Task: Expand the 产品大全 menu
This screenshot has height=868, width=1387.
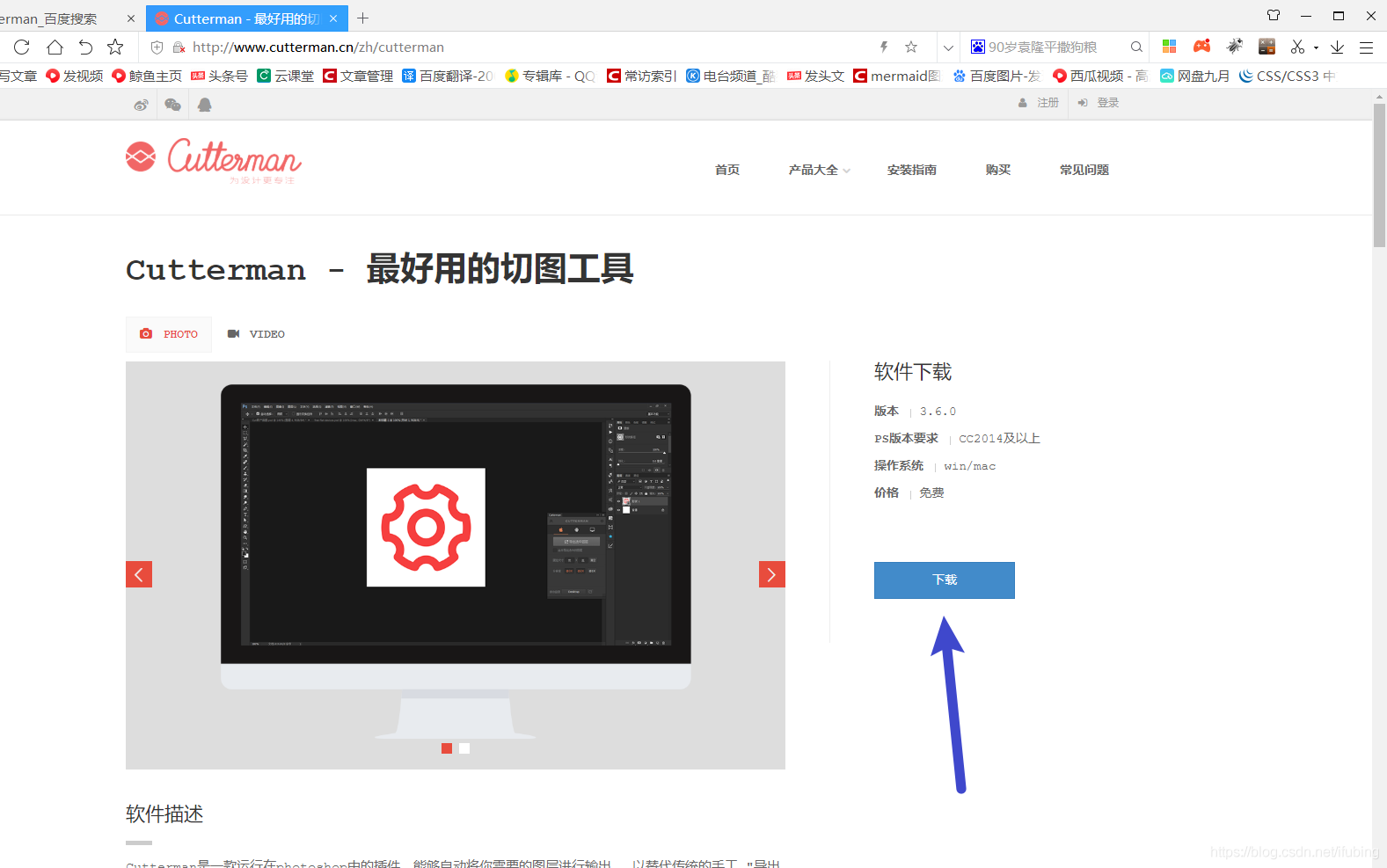Action: pos(819,170)
